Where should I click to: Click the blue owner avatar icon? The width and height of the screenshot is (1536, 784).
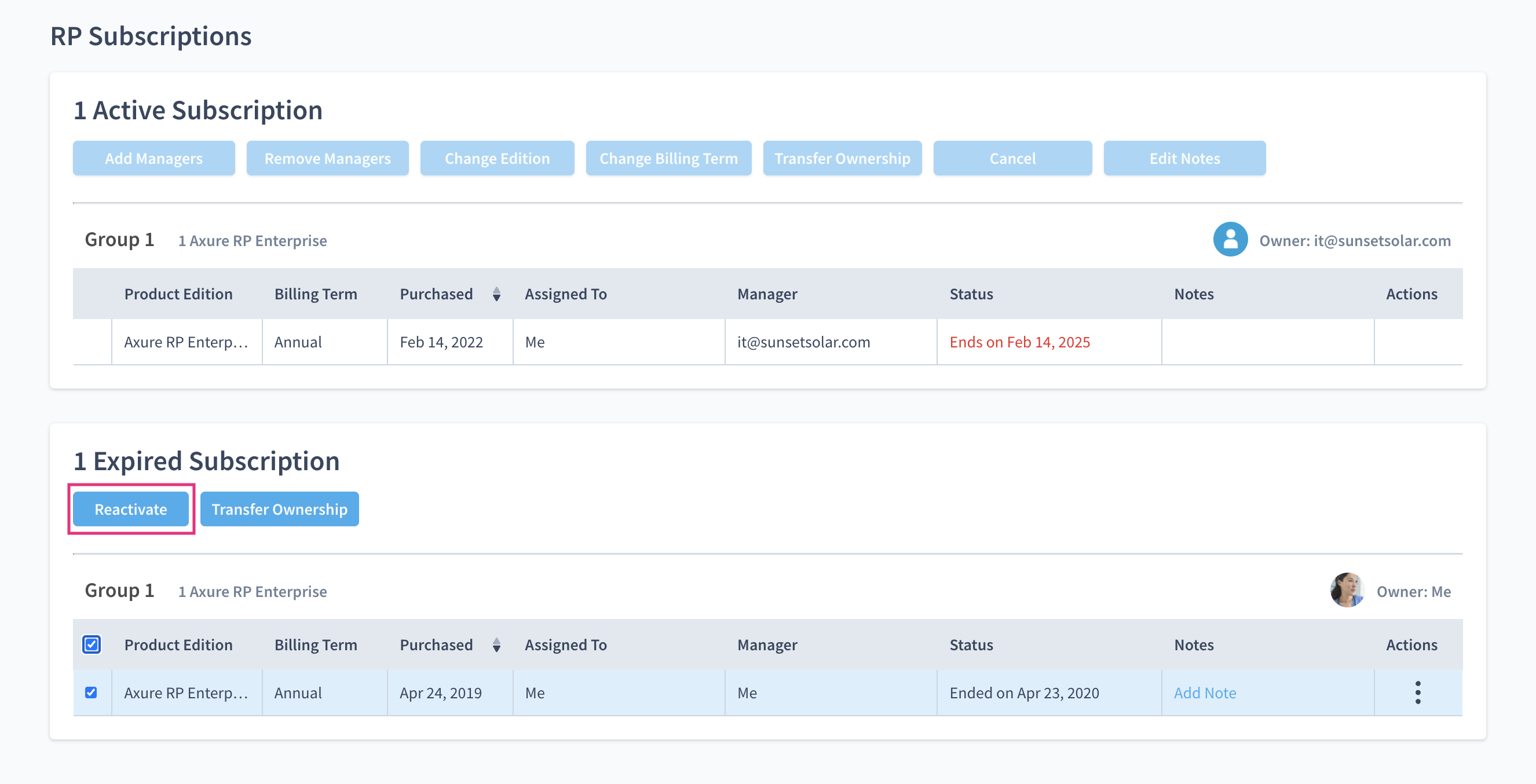(x=1230, y=240)
